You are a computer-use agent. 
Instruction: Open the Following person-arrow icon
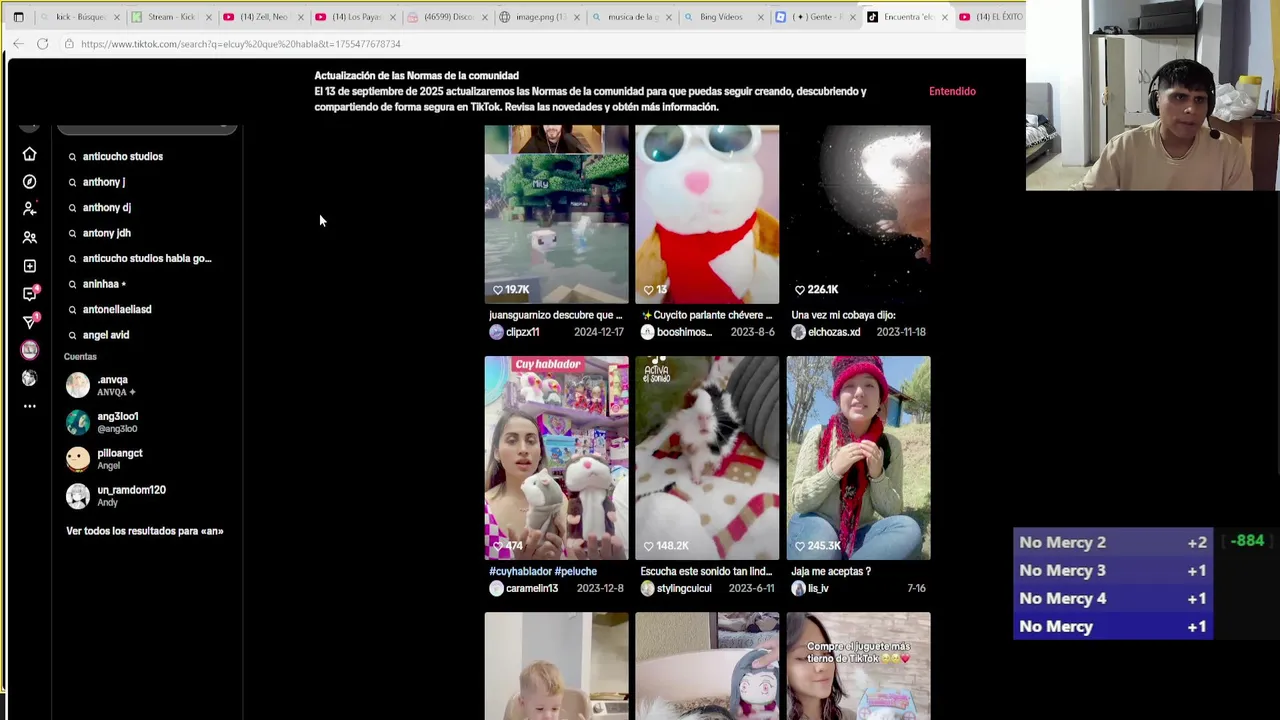[x=29, y=209]
